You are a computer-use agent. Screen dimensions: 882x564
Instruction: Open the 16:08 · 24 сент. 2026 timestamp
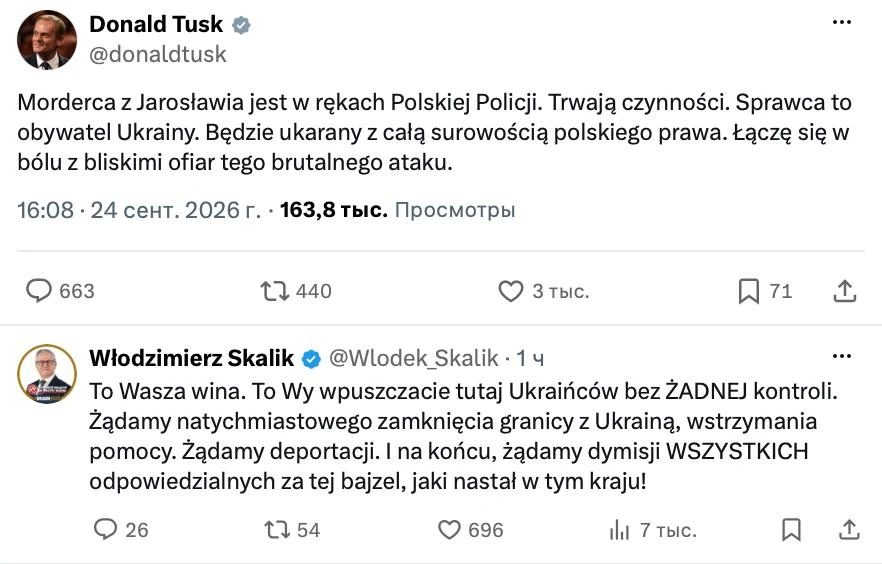click(x=139, y=210)
